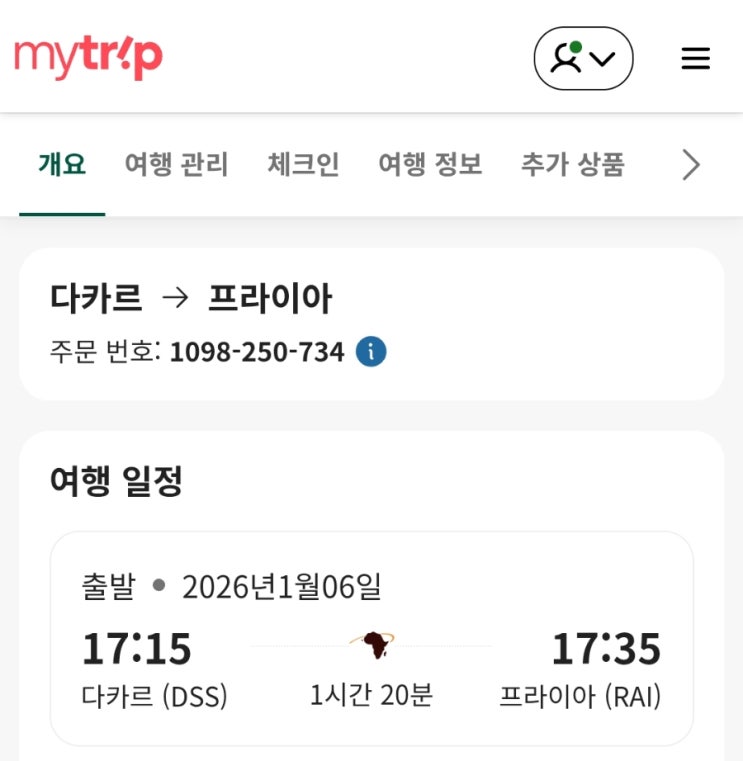Image resolution: width=743 pixels, height=761 pixels.
Task: Click the 17:35 arrival time
Action: pos(606,648)
